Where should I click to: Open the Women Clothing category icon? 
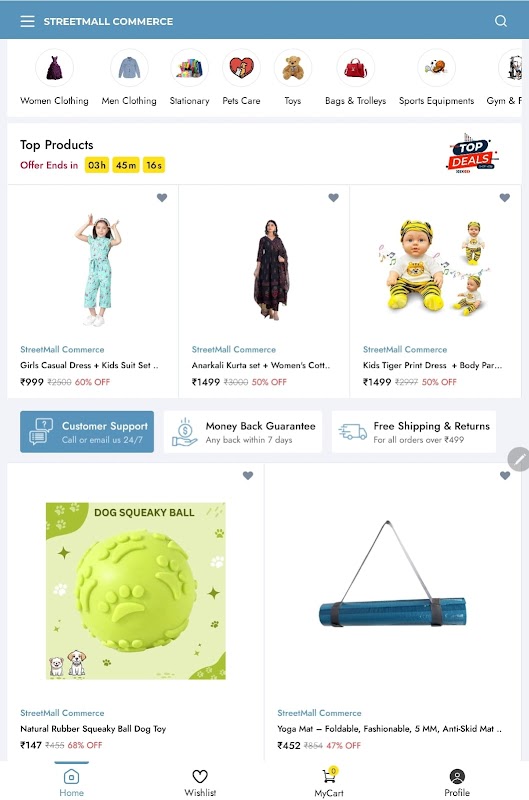[x=54, y=68]
